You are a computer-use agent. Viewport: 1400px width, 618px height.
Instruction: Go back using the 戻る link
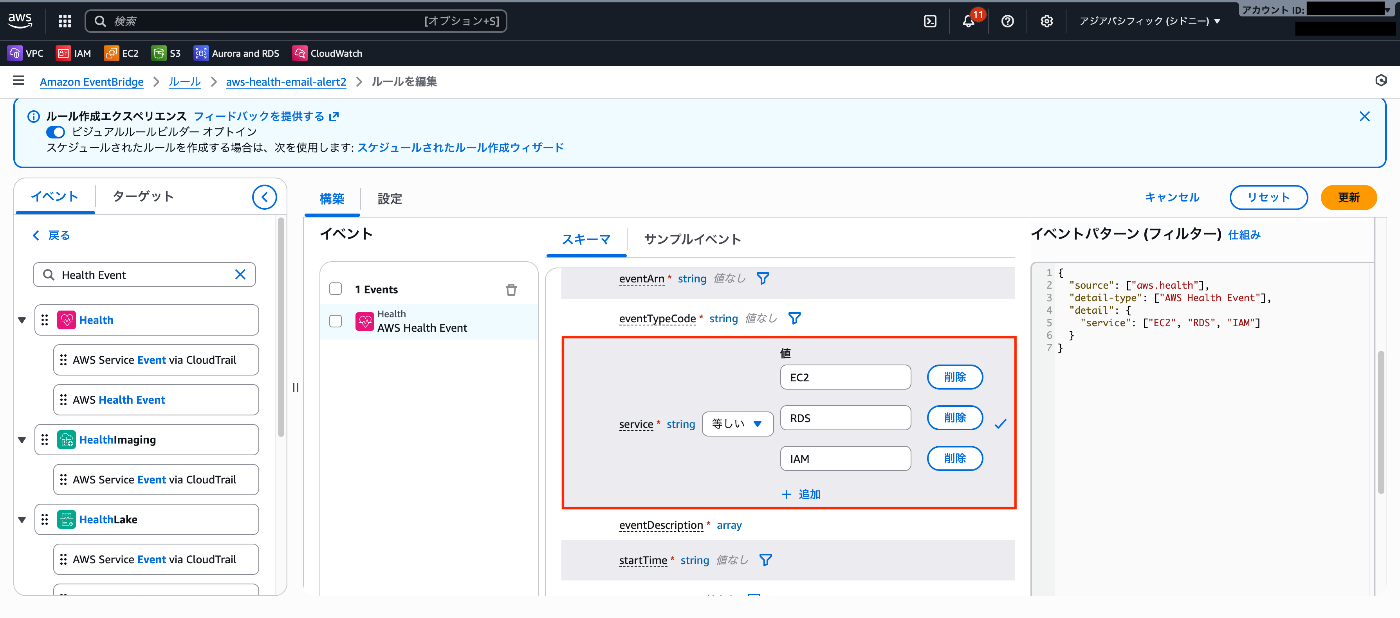click(51, 235)
